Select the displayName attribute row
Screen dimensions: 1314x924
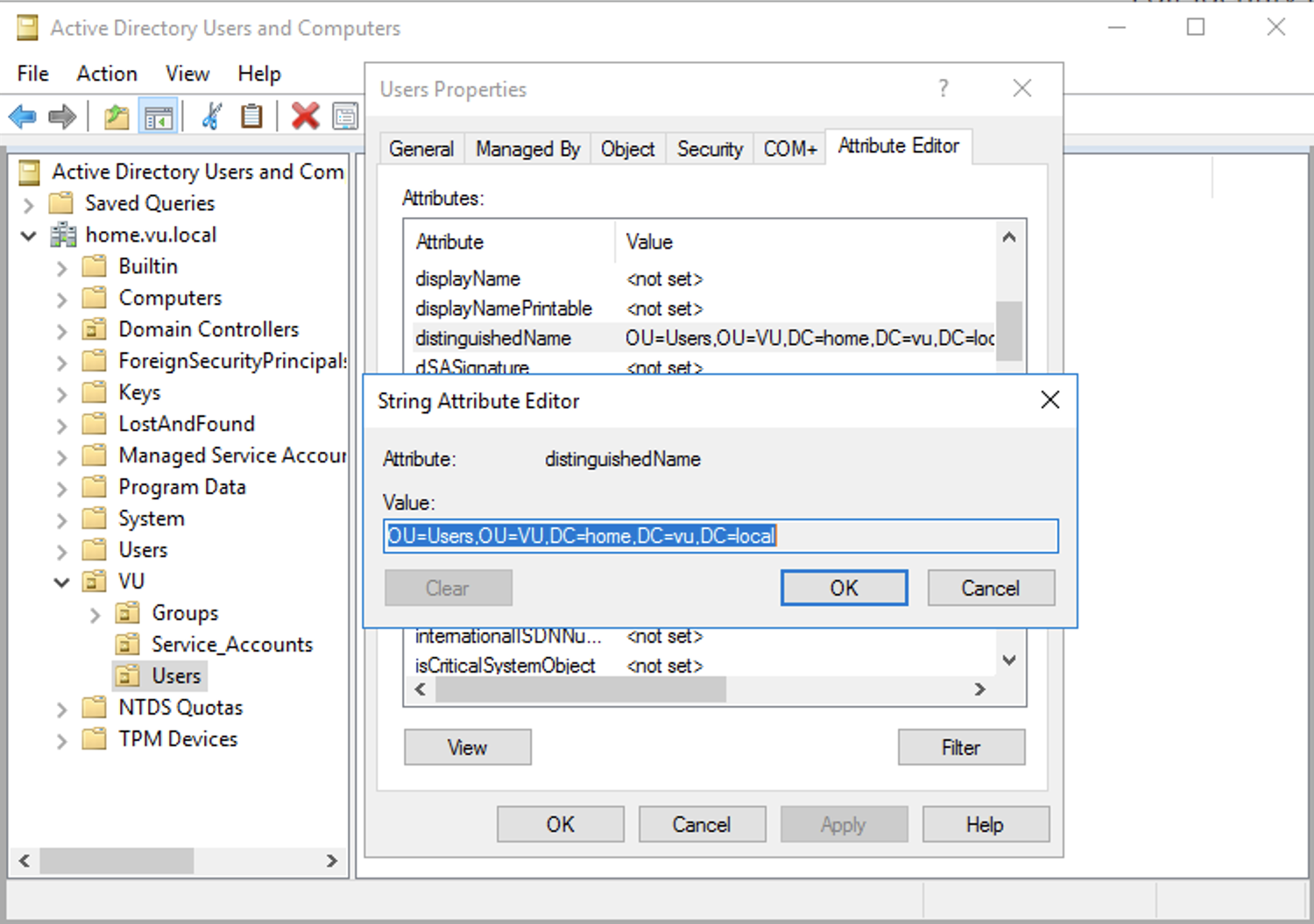click(703, 279)
